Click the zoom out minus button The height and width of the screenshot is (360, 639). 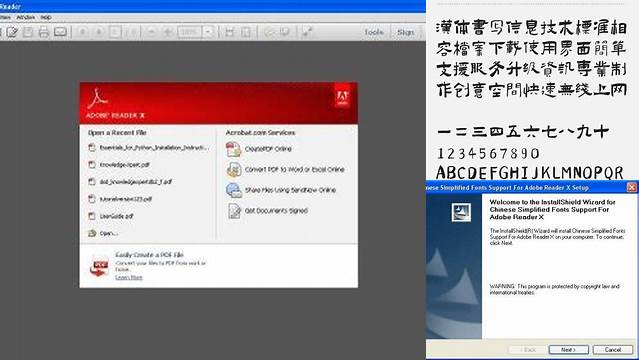point(151,32)
